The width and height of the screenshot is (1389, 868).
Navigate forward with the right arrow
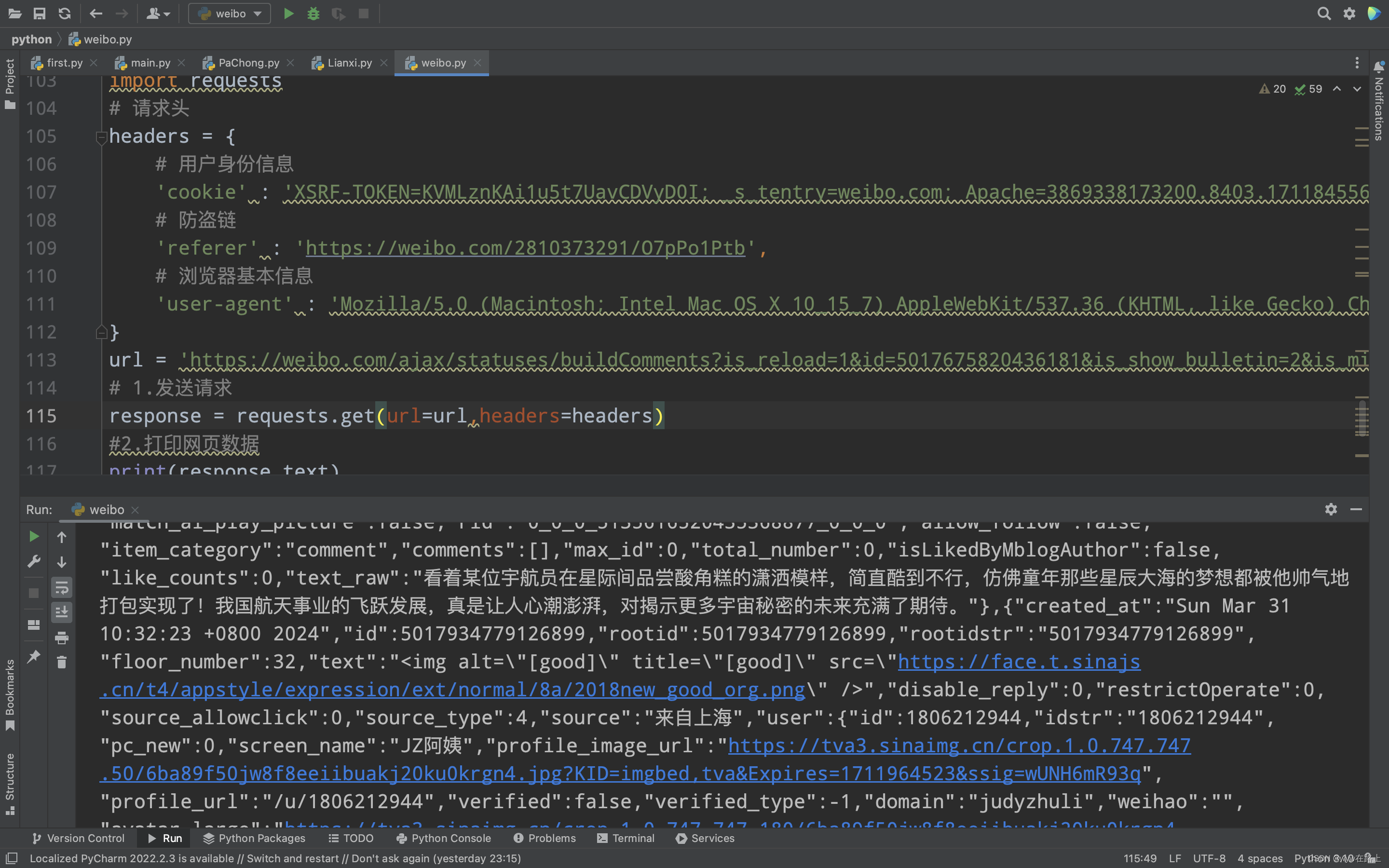click(121, 13)
